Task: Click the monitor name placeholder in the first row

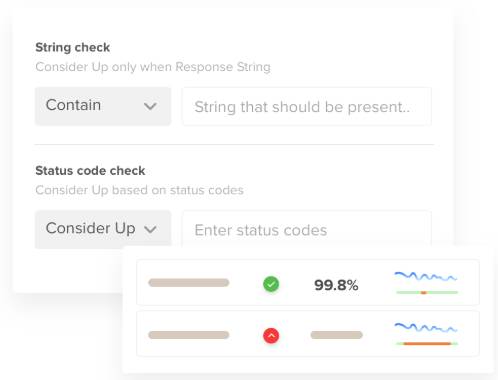Action: [x=189, y=283]
